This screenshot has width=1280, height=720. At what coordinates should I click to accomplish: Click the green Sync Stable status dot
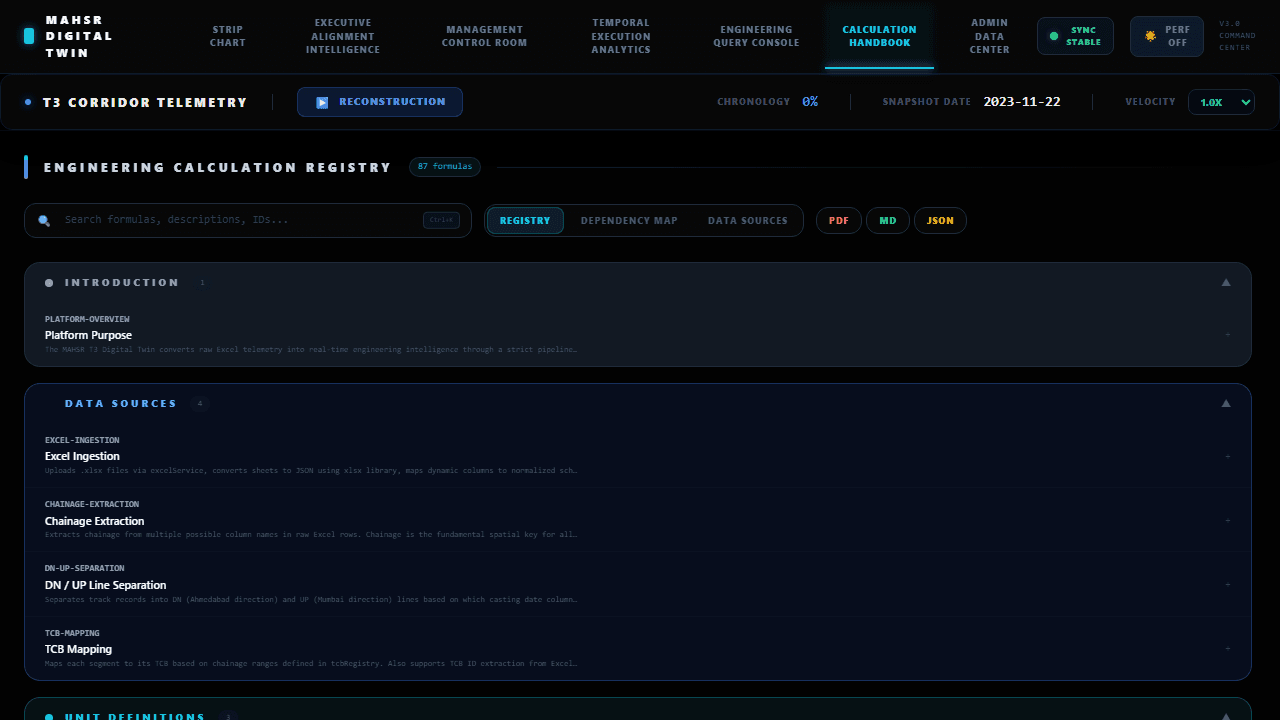tap(1053, 36)
